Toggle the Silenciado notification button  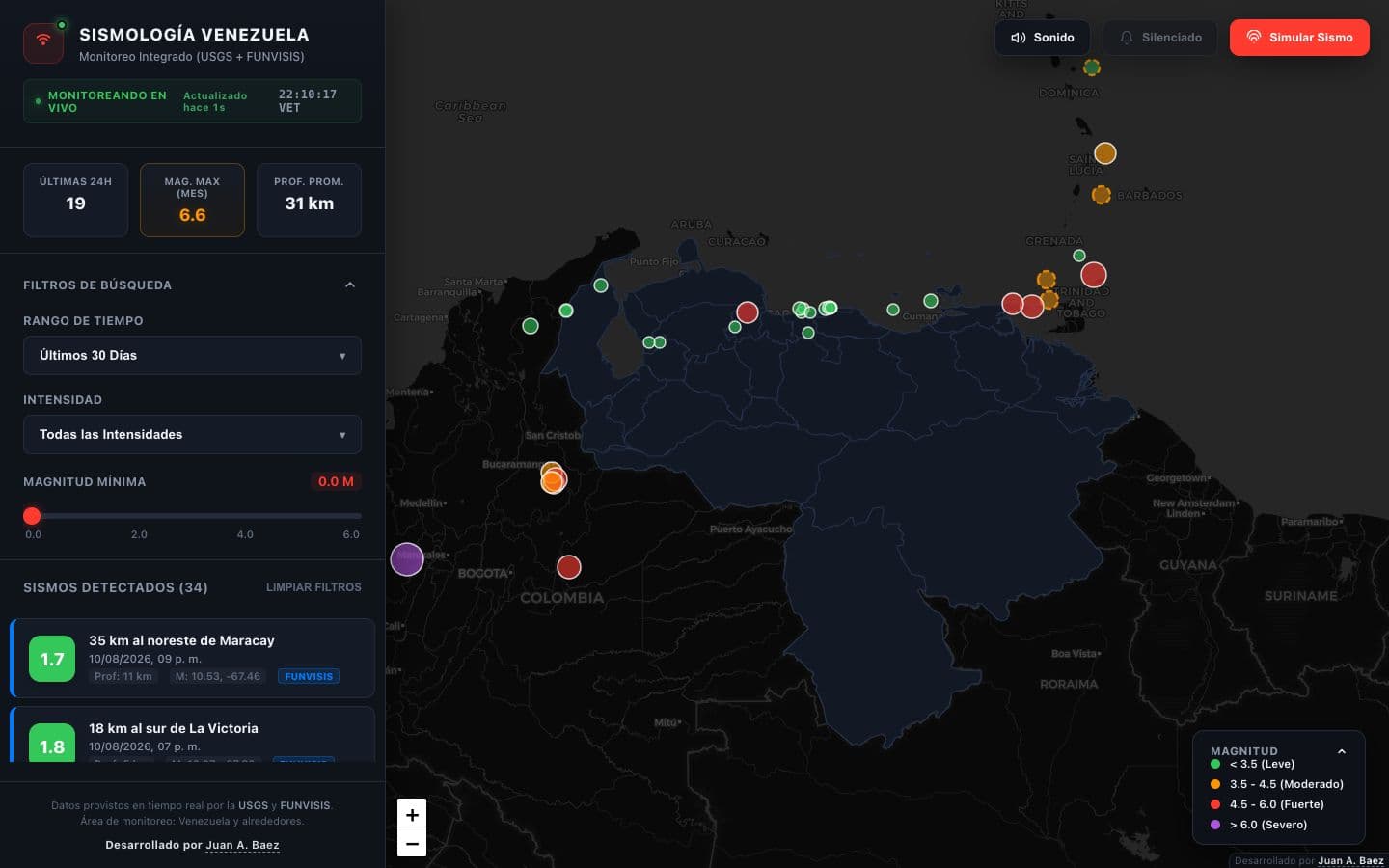click(1160, 38)
